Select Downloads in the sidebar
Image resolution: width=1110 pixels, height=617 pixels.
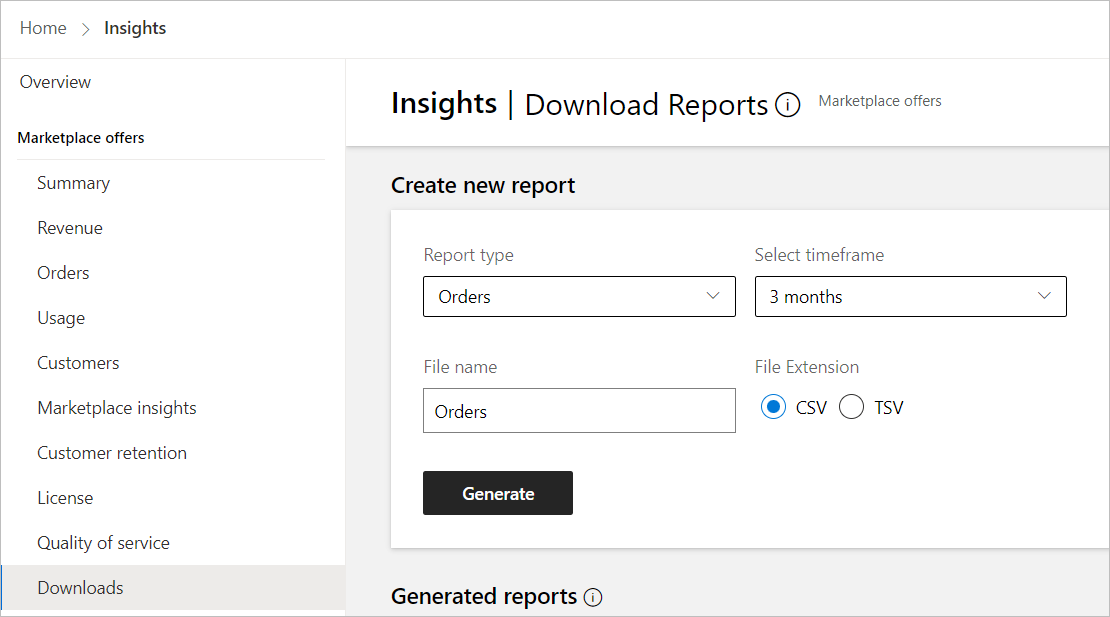(x=81, y=588)
